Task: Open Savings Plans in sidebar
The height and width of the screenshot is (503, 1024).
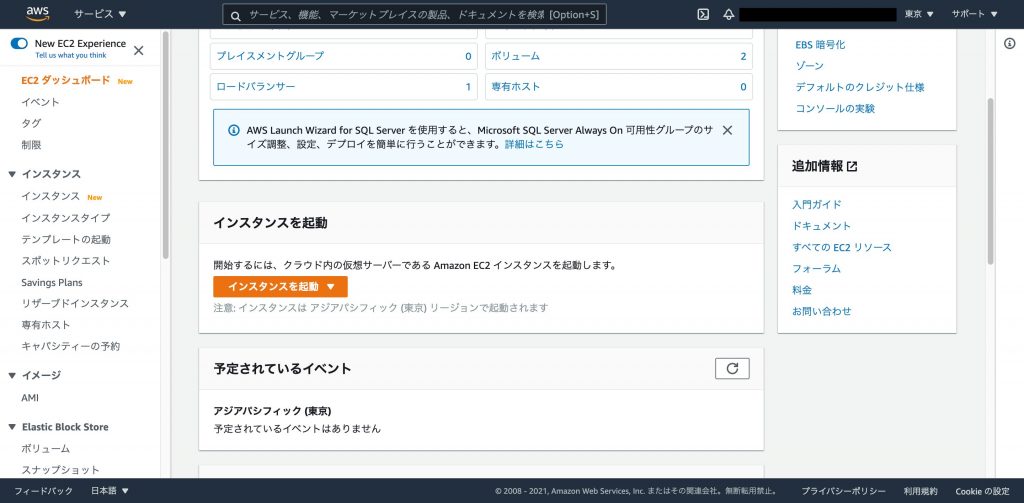Action: [x=52, y=283]
